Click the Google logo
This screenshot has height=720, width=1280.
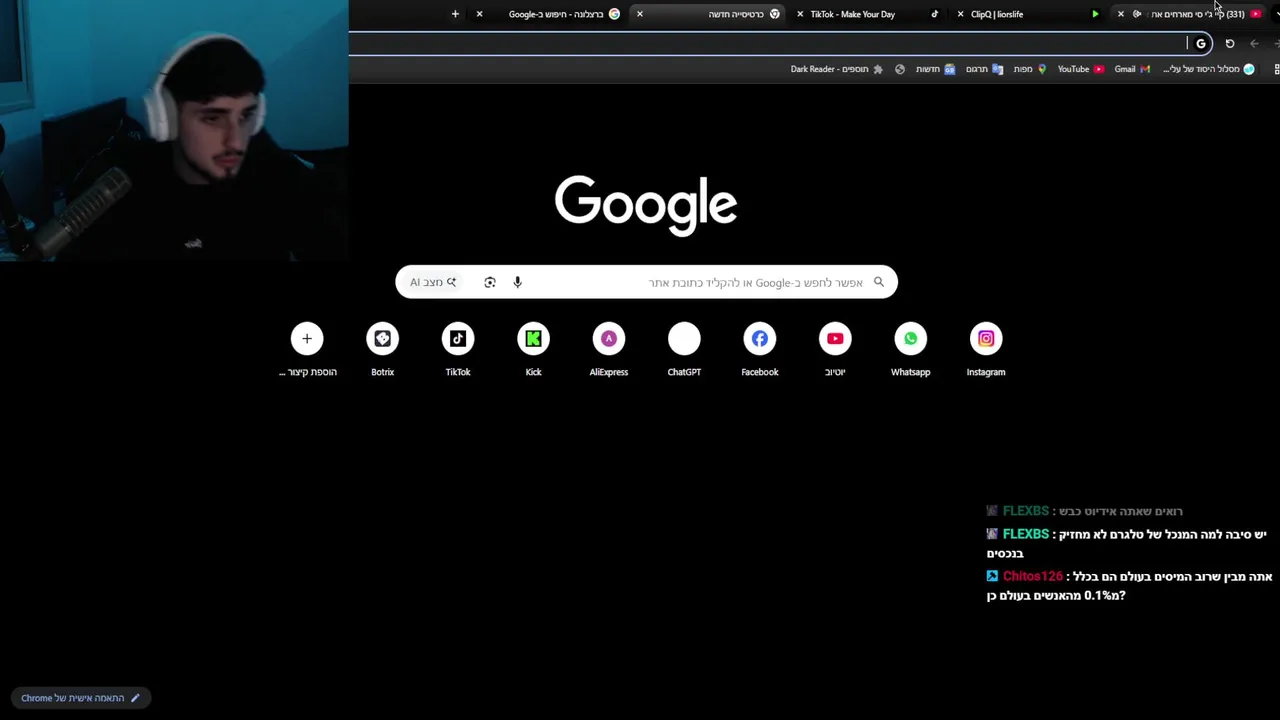pos(646,205)
